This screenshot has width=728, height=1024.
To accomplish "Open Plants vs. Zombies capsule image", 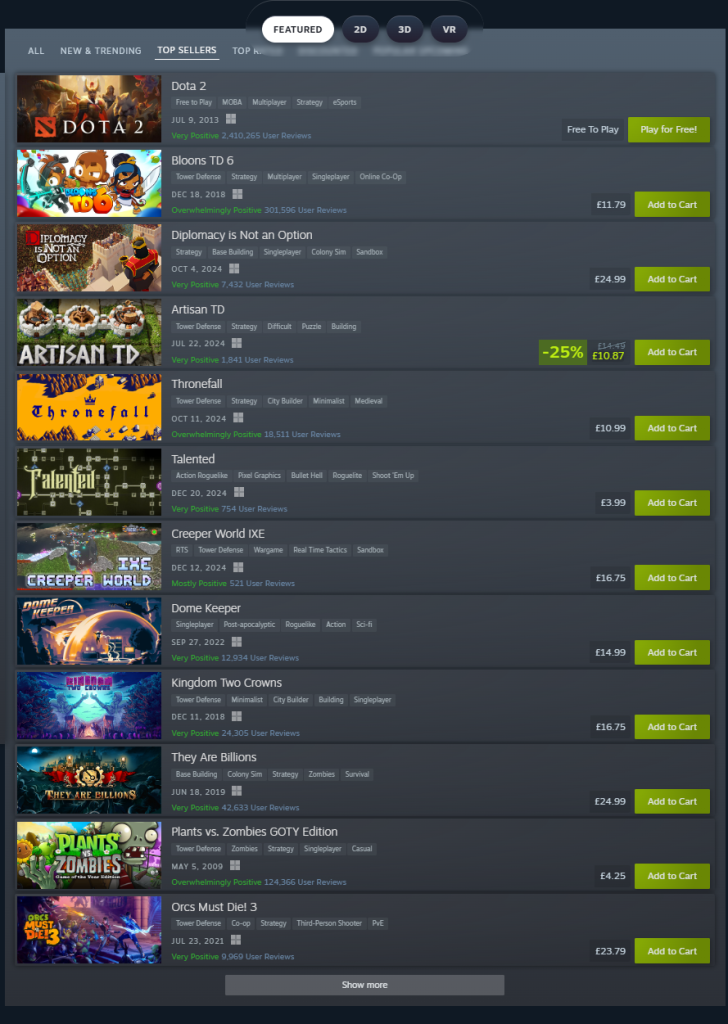I will [x=89, y=855].
